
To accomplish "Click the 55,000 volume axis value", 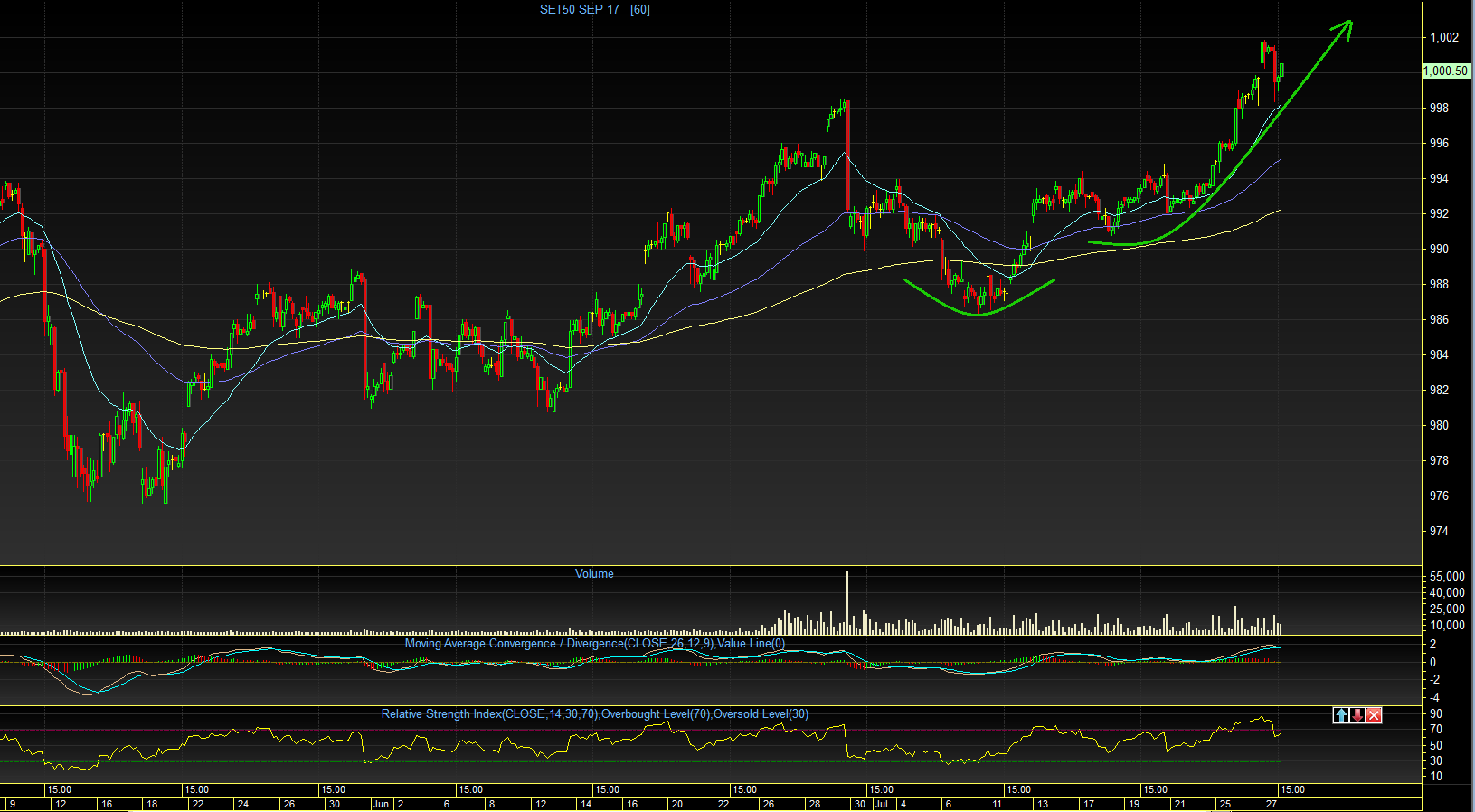I will (1447, 576).
